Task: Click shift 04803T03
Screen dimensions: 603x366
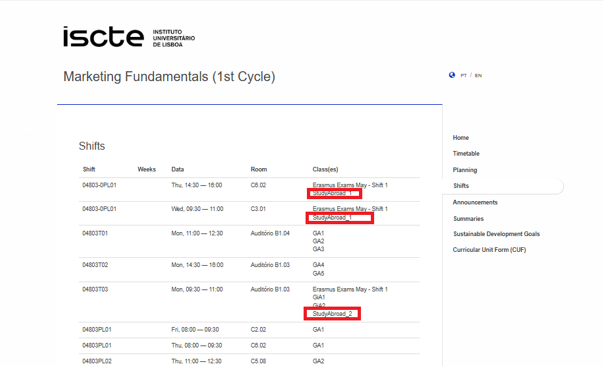Action: coord(95,289)
